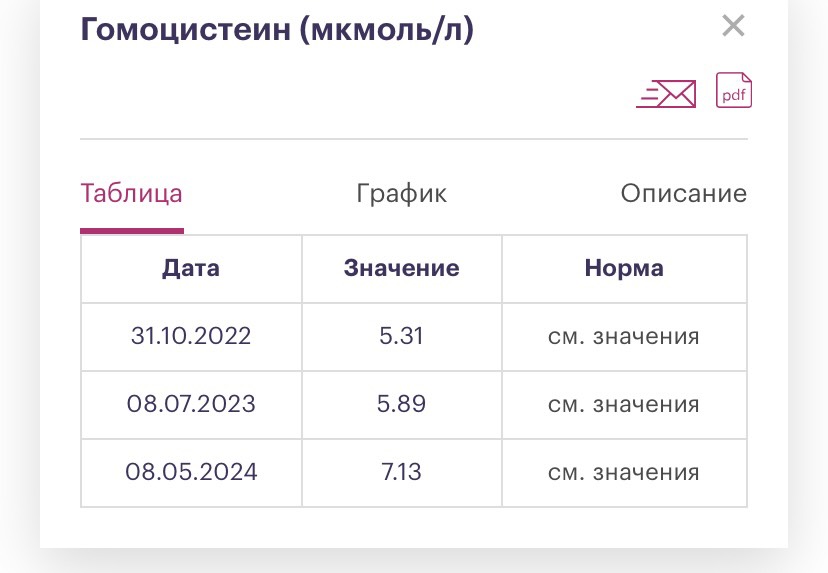Open см. значения for 08.07.2023
The height and width of the screenshot is (573, 828).
click(624, 404)
